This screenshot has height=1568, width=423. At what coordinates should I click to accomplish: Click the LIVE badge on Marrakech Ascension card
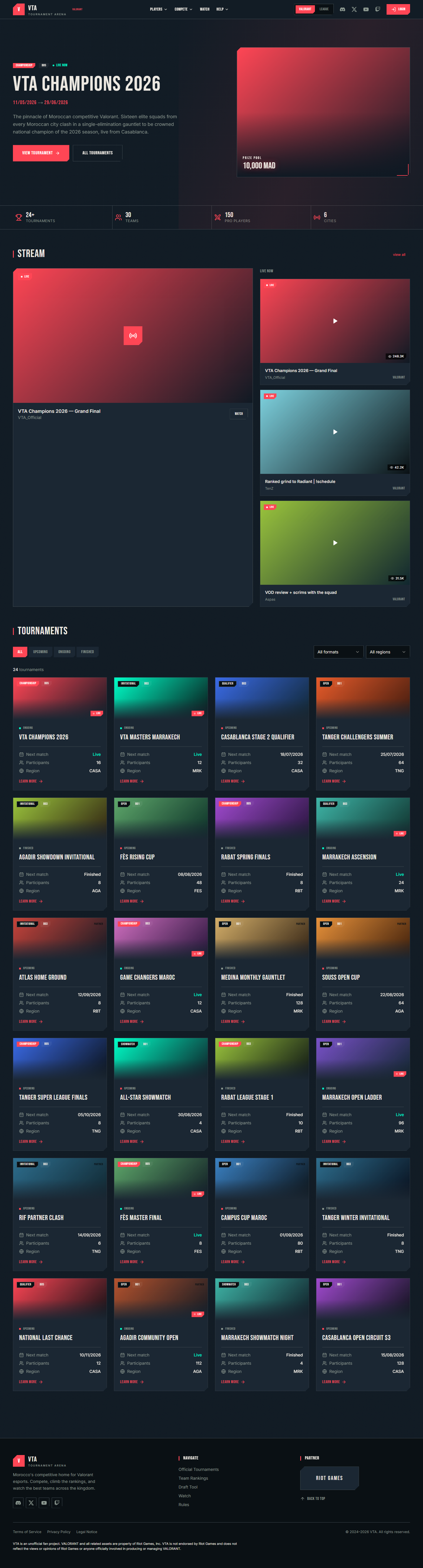(x=400, y=833)
